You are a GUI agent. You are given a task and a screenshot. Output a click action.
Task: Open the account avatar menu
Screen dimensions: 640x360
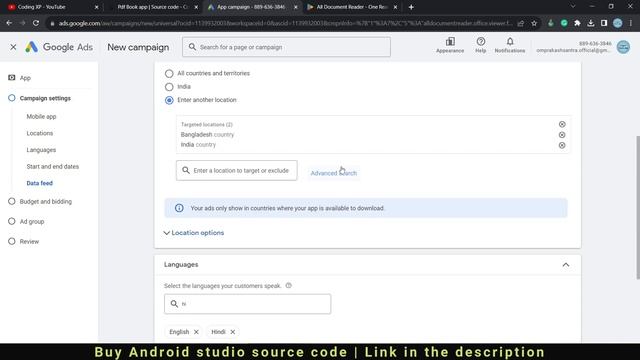pos(623,47)
